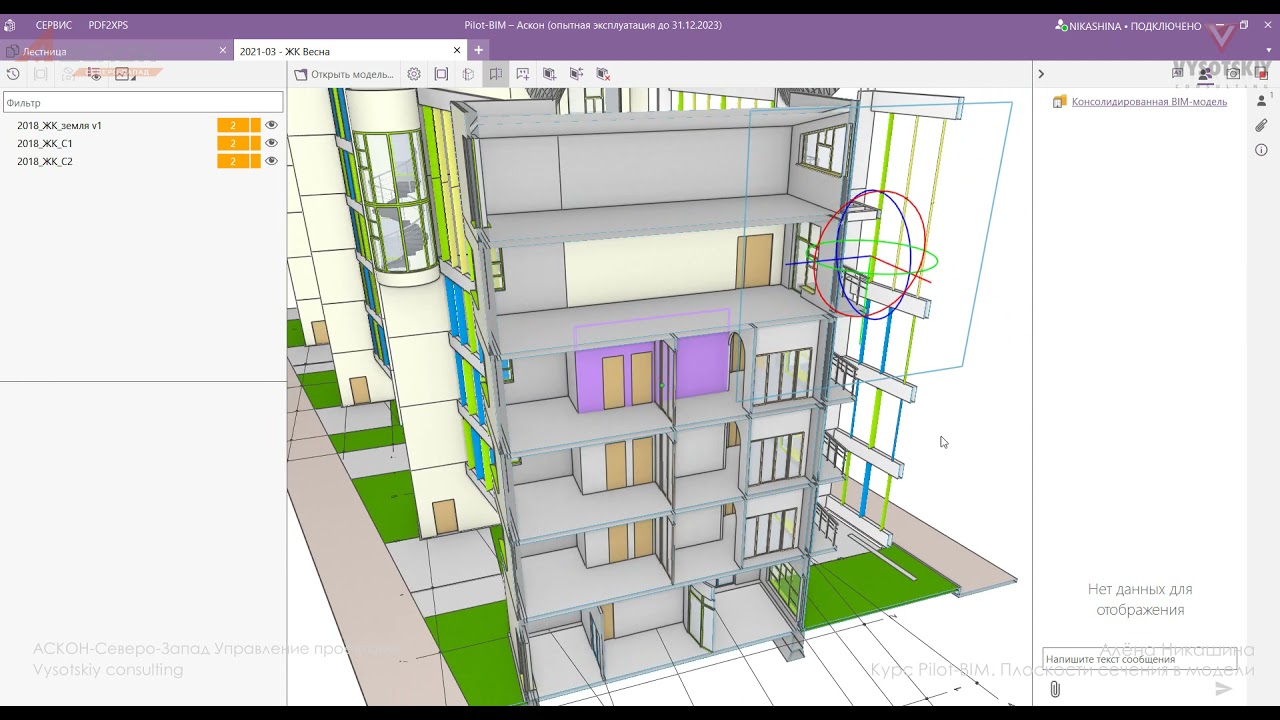Close the 2021-03 - ЖК Весна tab
1280x720 pixels.
click(x=457, y=50)
